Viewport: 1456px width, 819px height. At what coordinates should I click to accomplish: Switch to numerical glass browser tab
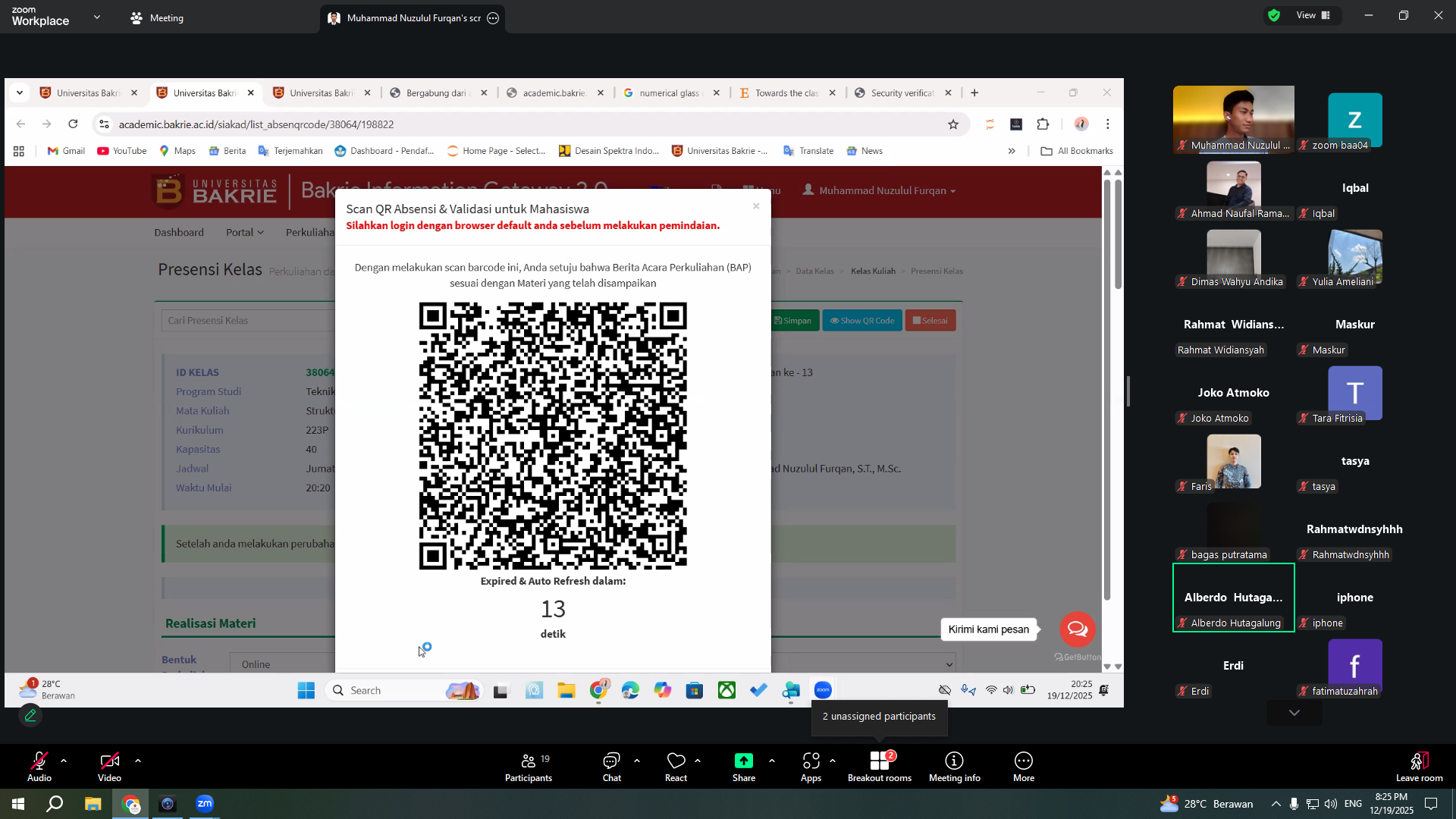pos(672,93)
